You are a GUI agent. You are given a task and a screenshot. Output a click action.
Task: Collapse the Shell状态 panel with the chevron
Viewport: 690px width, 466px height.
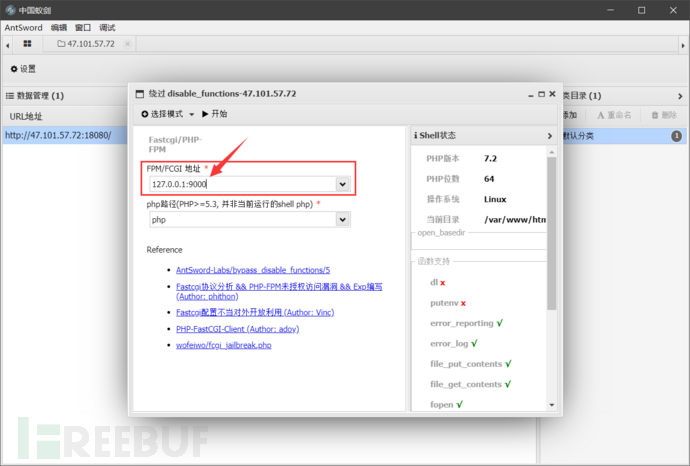(x=550, y=136)
